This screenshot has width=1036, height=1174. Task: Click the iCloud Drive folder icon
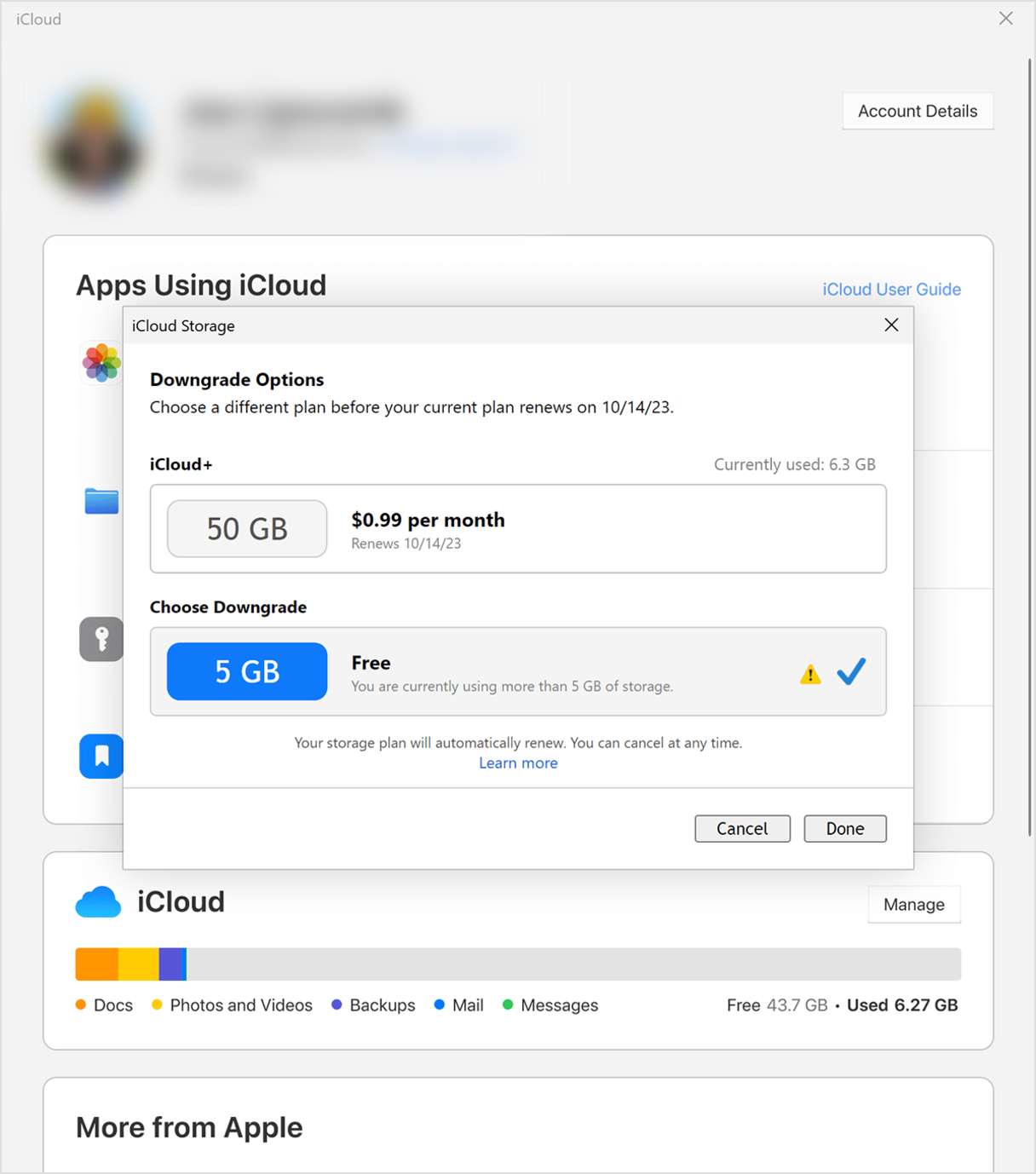click(x=101, y=501)
